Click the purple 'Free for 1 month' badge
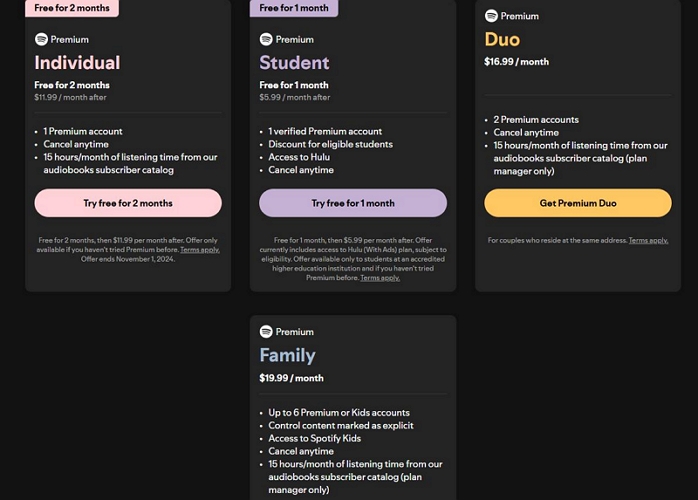Viewport: 698px width, 500px height. click(x=294, y=8)
